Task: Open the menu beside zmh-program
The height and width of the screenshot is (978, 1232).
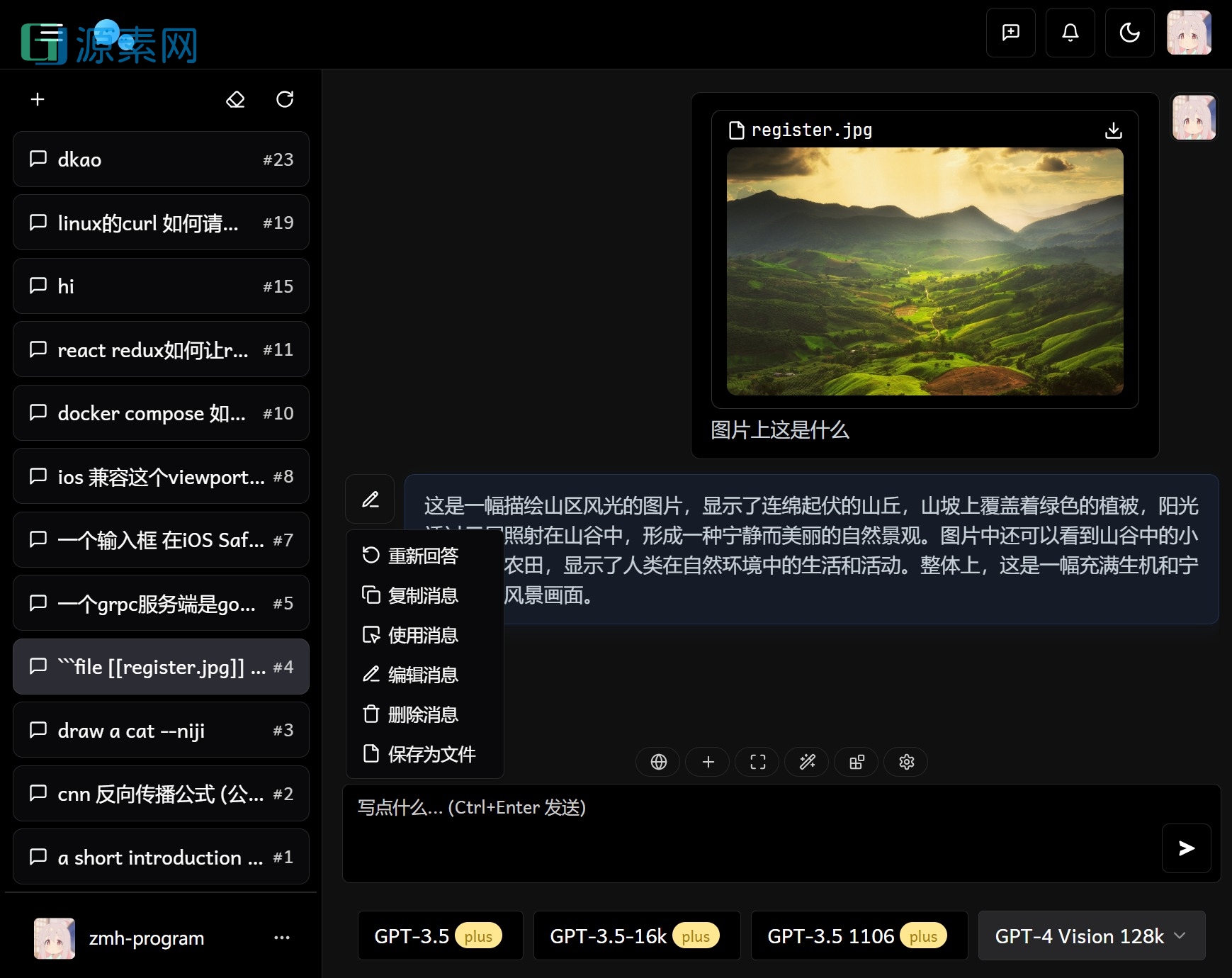Action: point(282,938)
